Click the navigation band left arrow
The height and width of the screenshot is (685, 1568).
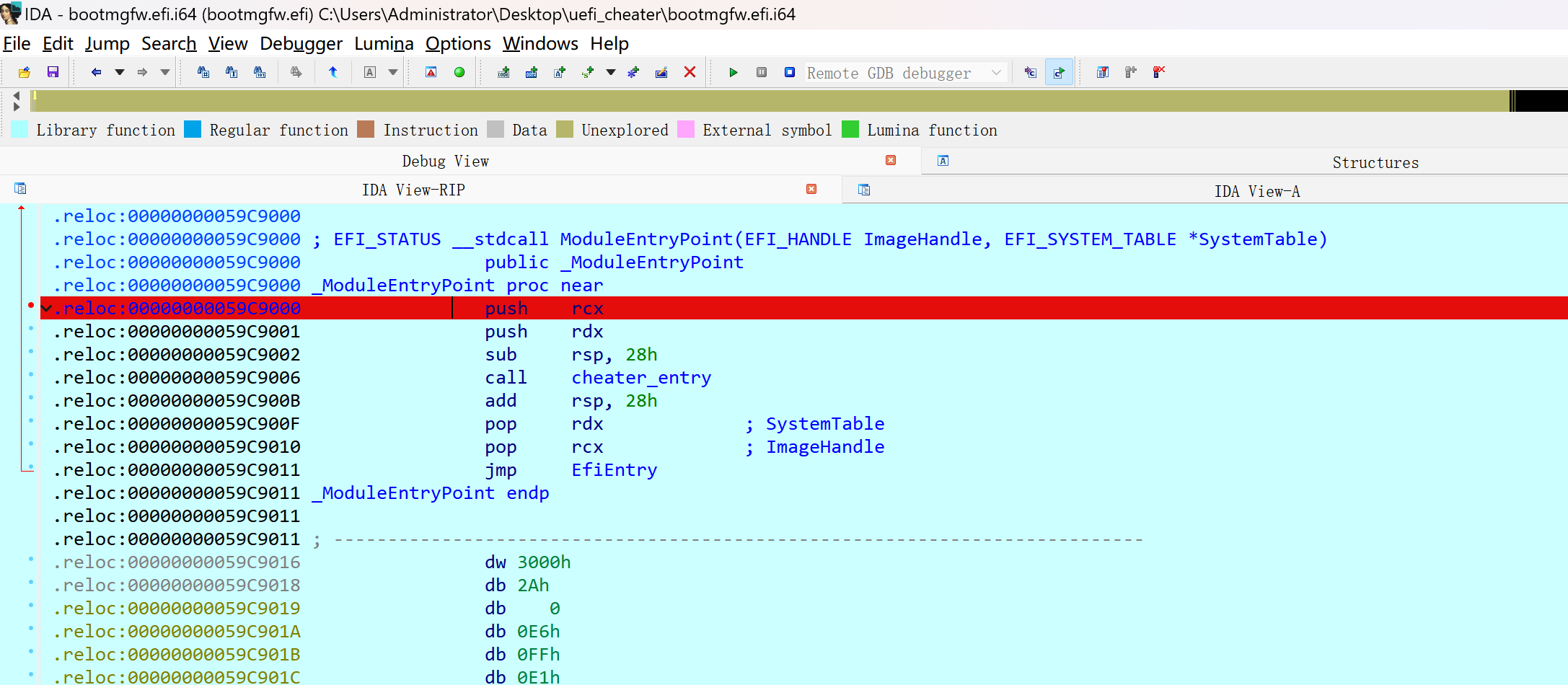(16, 94)
